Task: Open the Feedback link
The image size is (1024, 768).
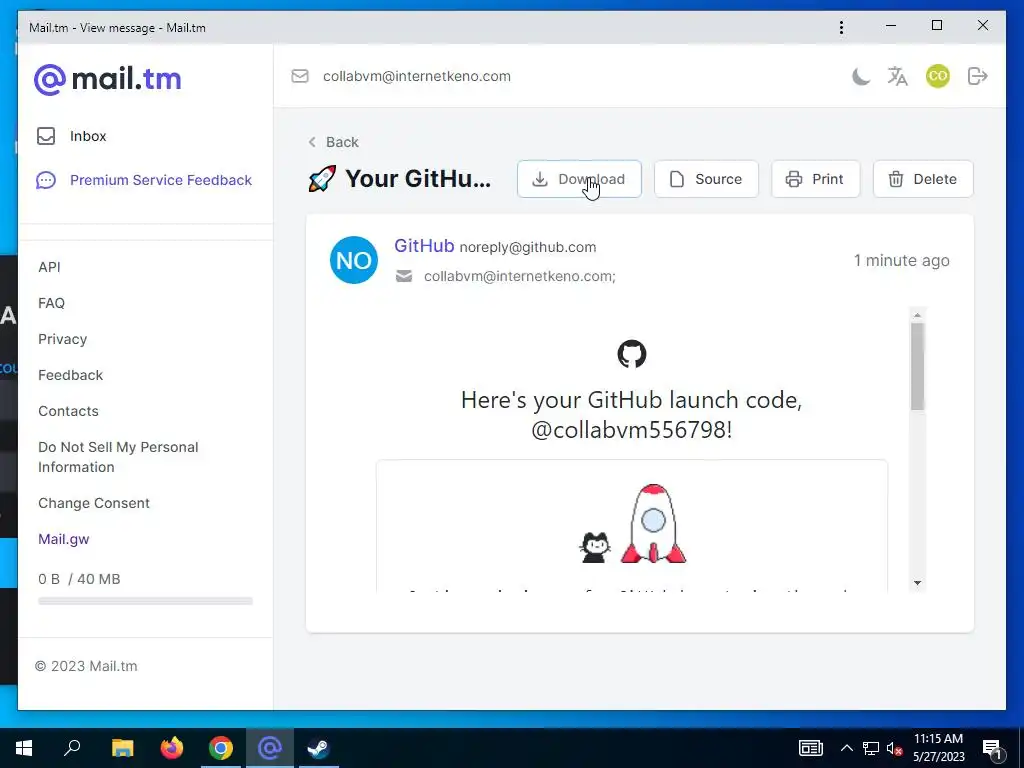Action: pos(71,375)
